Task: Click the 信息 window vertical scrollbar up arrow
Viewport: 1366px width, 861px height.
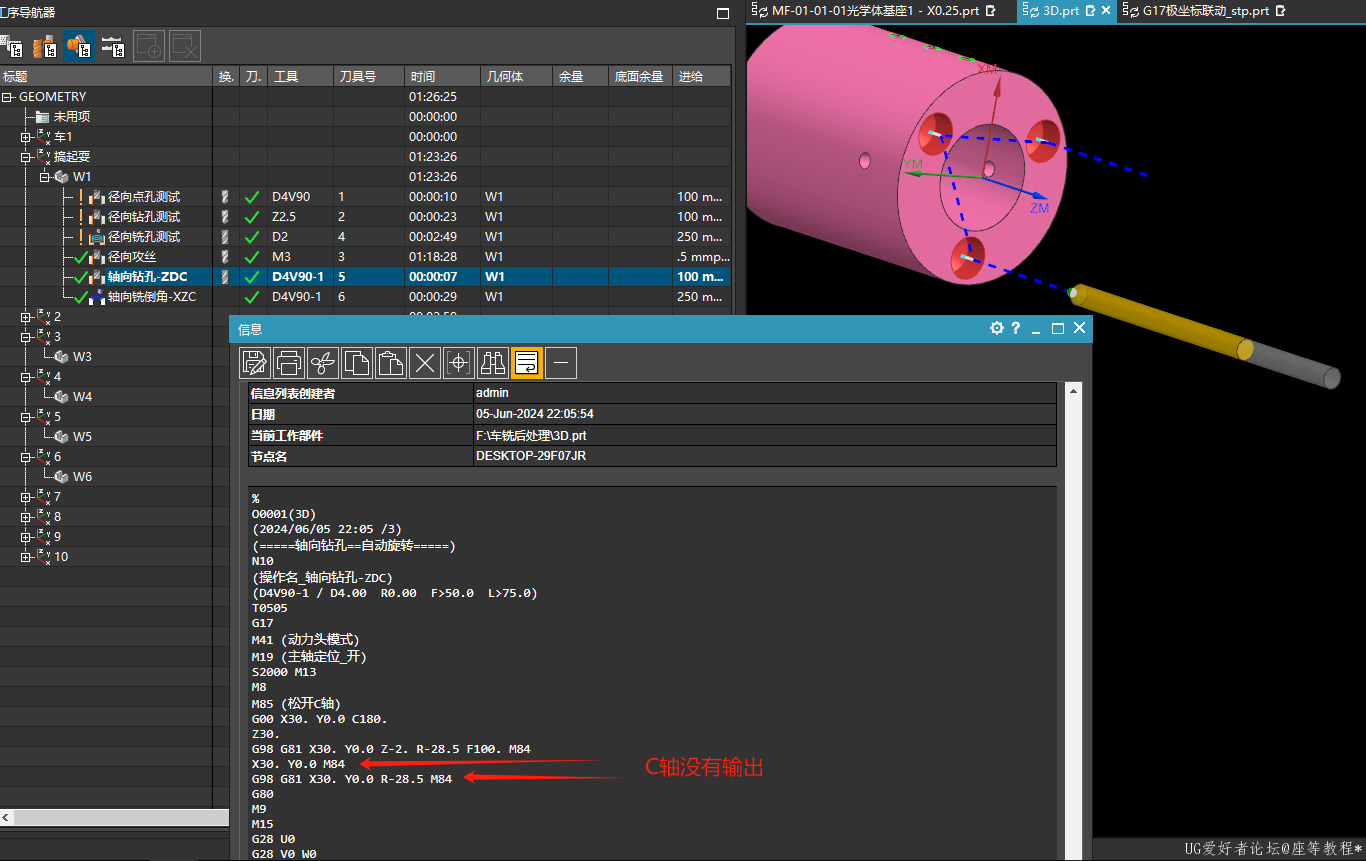Action: click(x=1073, y=391)
